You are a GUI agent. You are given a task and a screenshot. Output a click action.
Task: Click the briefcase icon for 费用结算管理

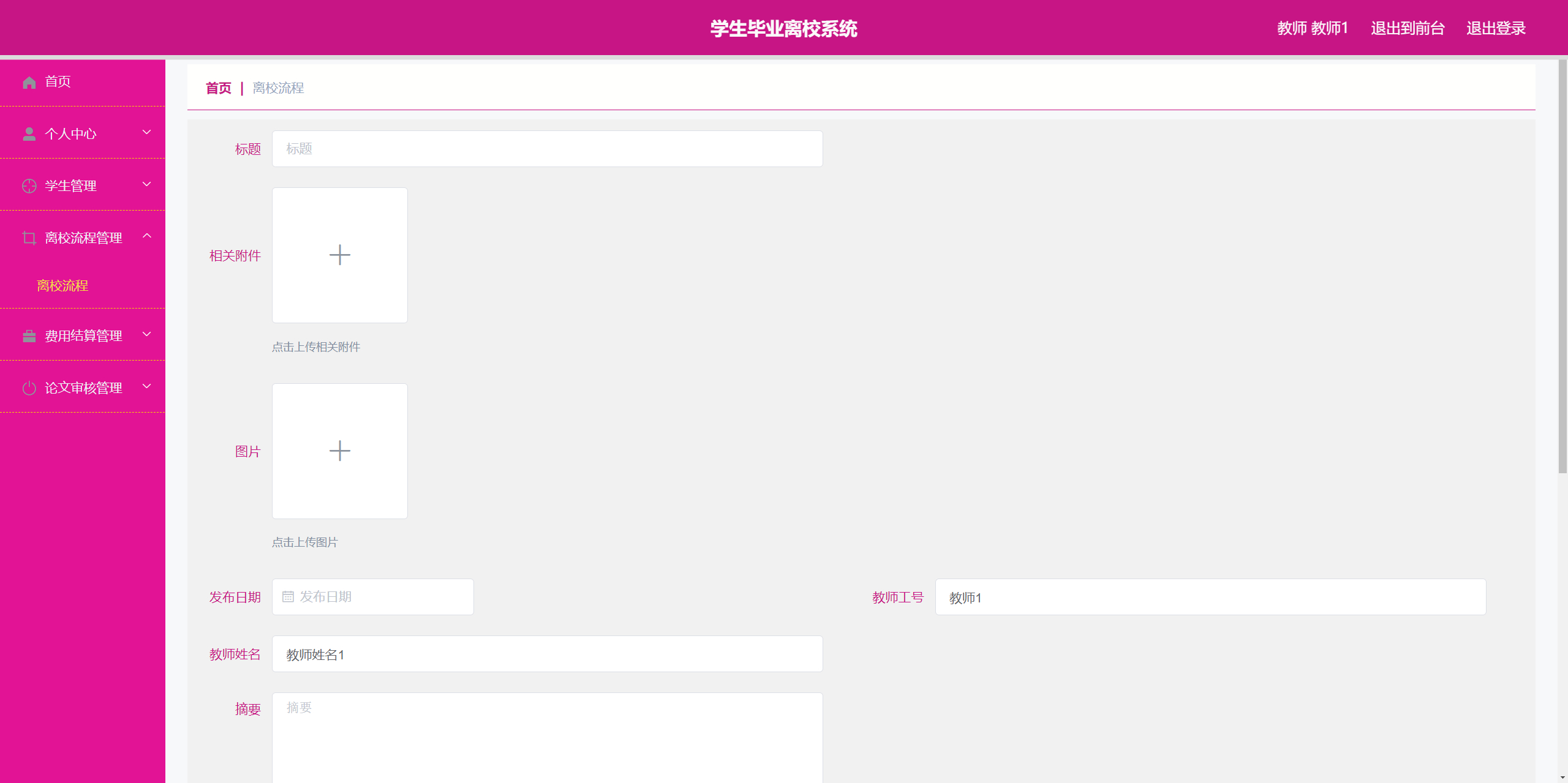click(29, 336)
